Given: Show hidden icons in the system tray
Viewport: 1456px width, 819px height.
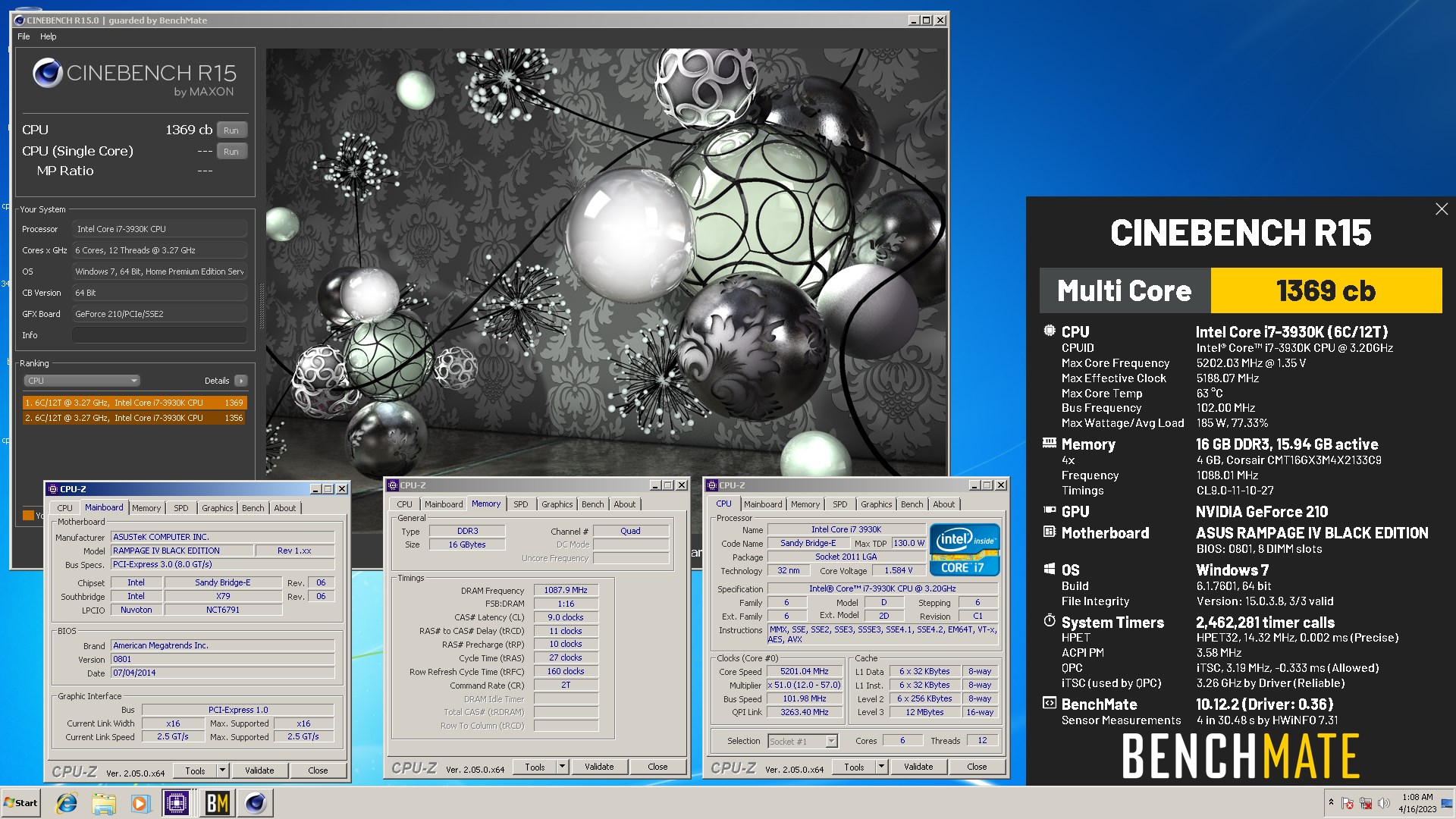Looking at the screenshot, I should [x=1330, y=802].
